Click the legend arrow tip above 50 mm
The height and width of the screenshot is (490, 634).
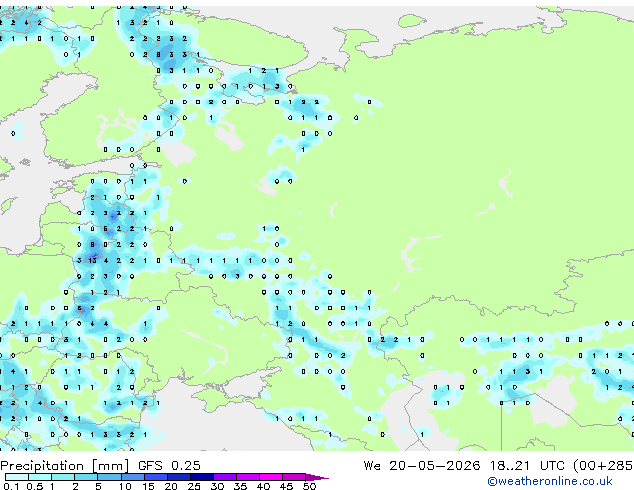317,477
